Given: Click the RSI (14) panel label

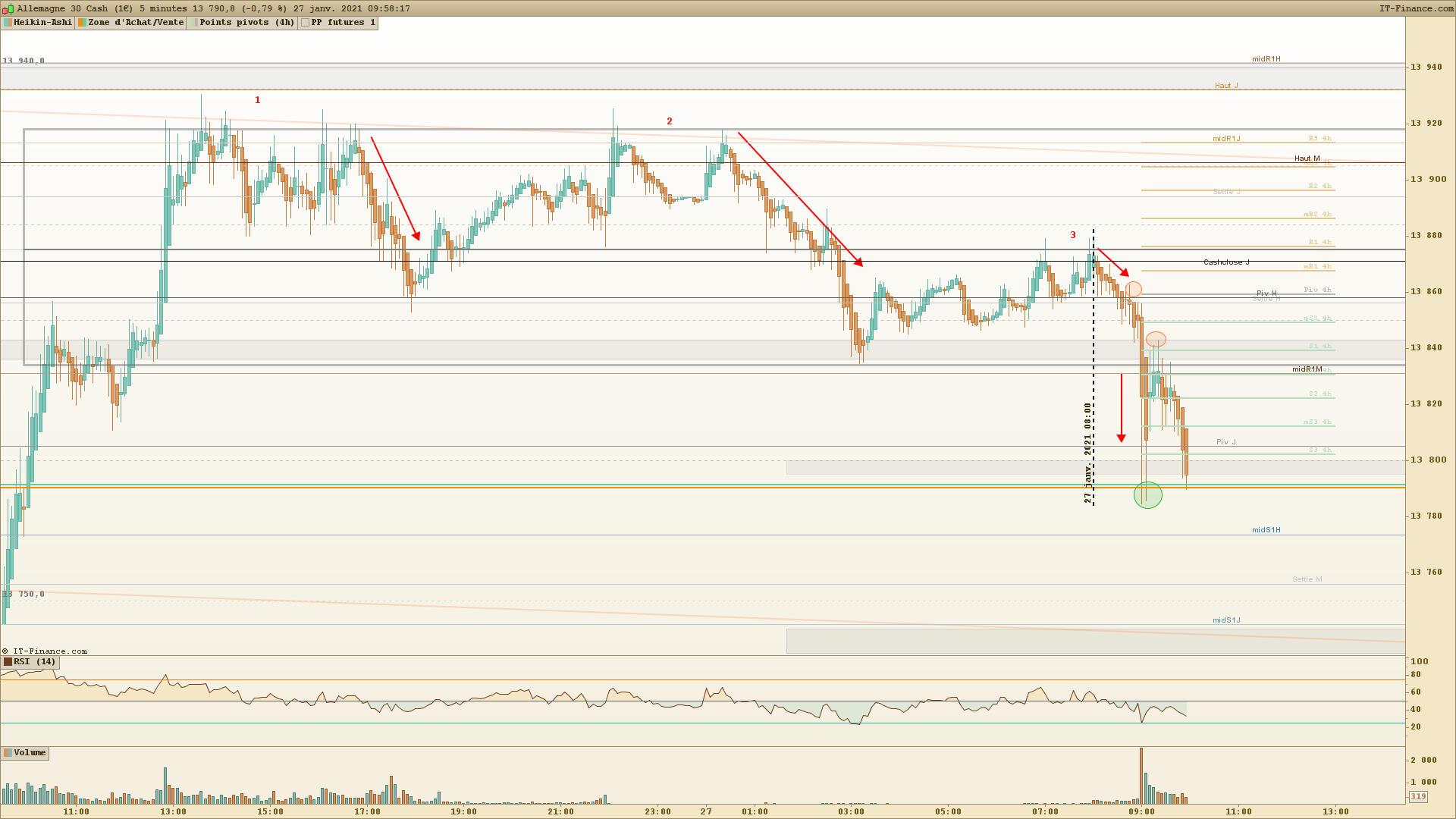Looking at the screenshot, I should pos(34,662).
